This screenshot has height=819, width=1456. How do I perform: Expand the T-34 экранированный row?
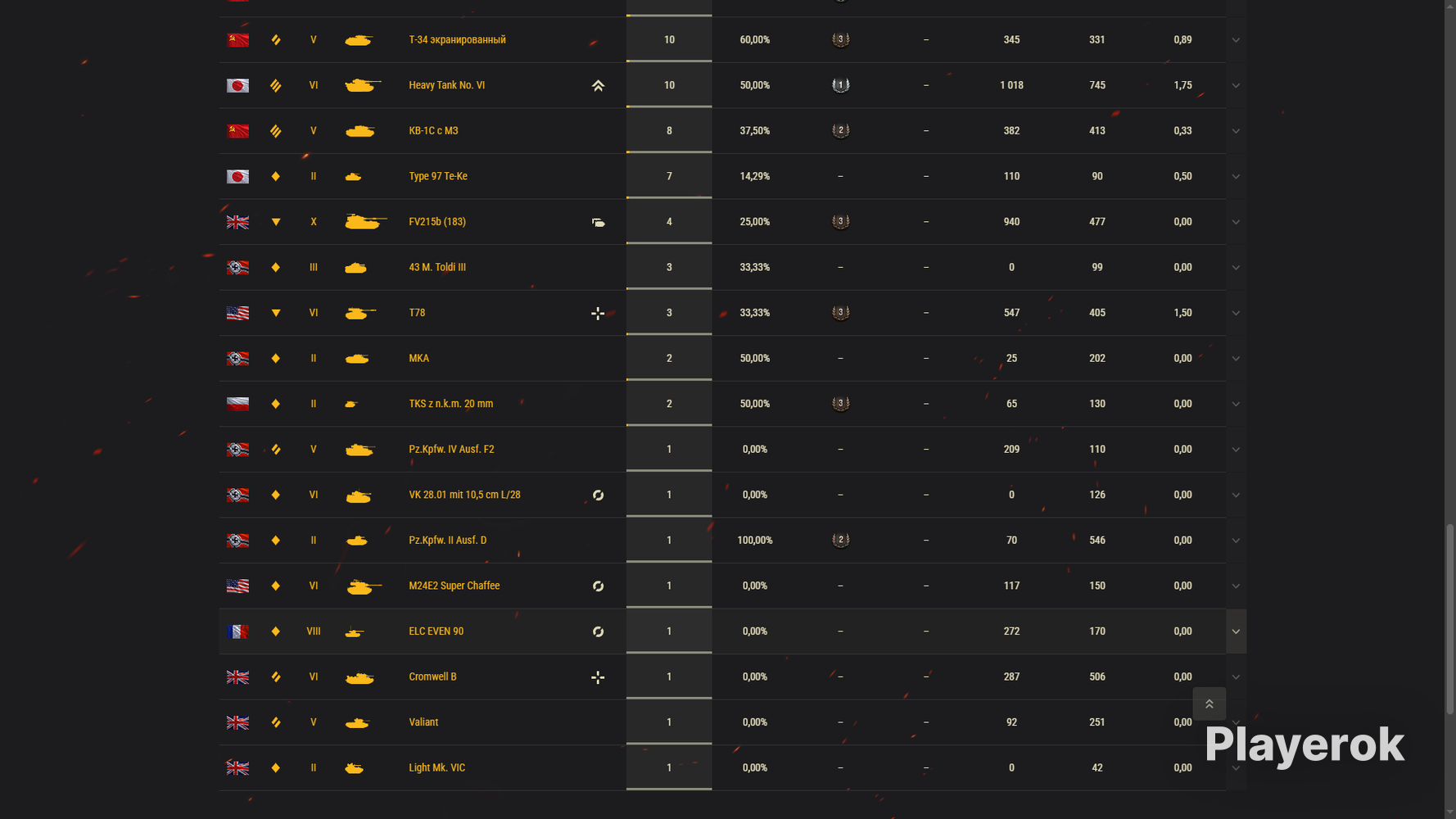tap(1236, 39)
